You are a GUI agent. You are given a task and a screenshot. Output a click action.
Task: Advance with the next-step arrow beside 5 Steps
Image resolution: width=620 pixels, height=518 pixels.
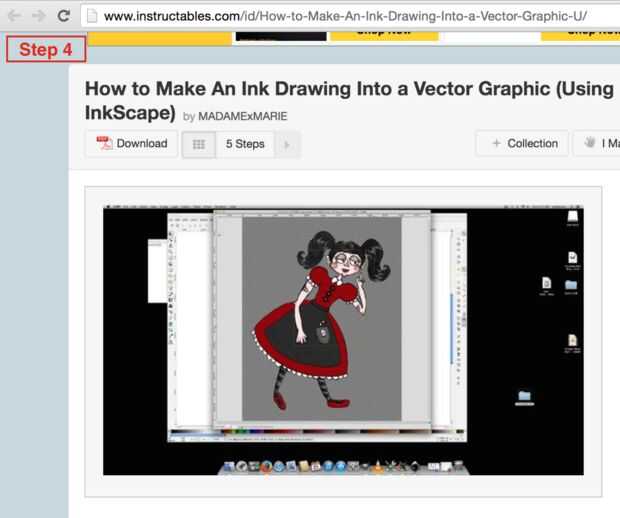[287, 145]
